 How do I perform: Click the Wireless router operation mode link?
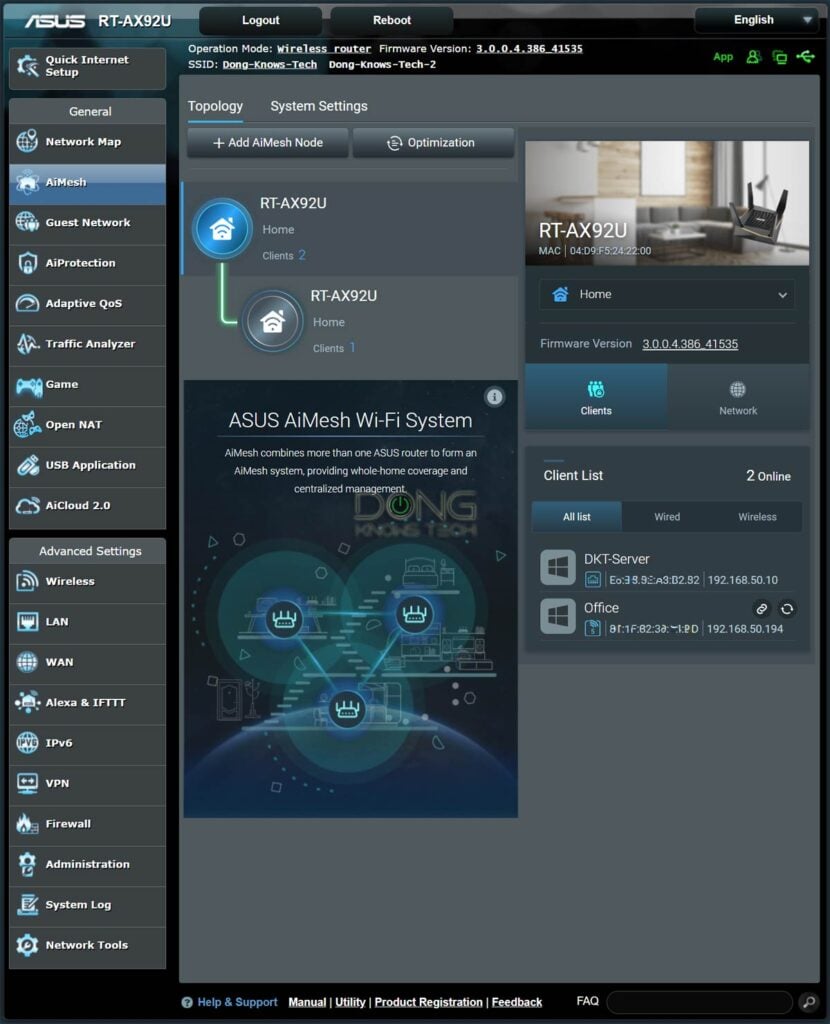[x=324, y=48]
